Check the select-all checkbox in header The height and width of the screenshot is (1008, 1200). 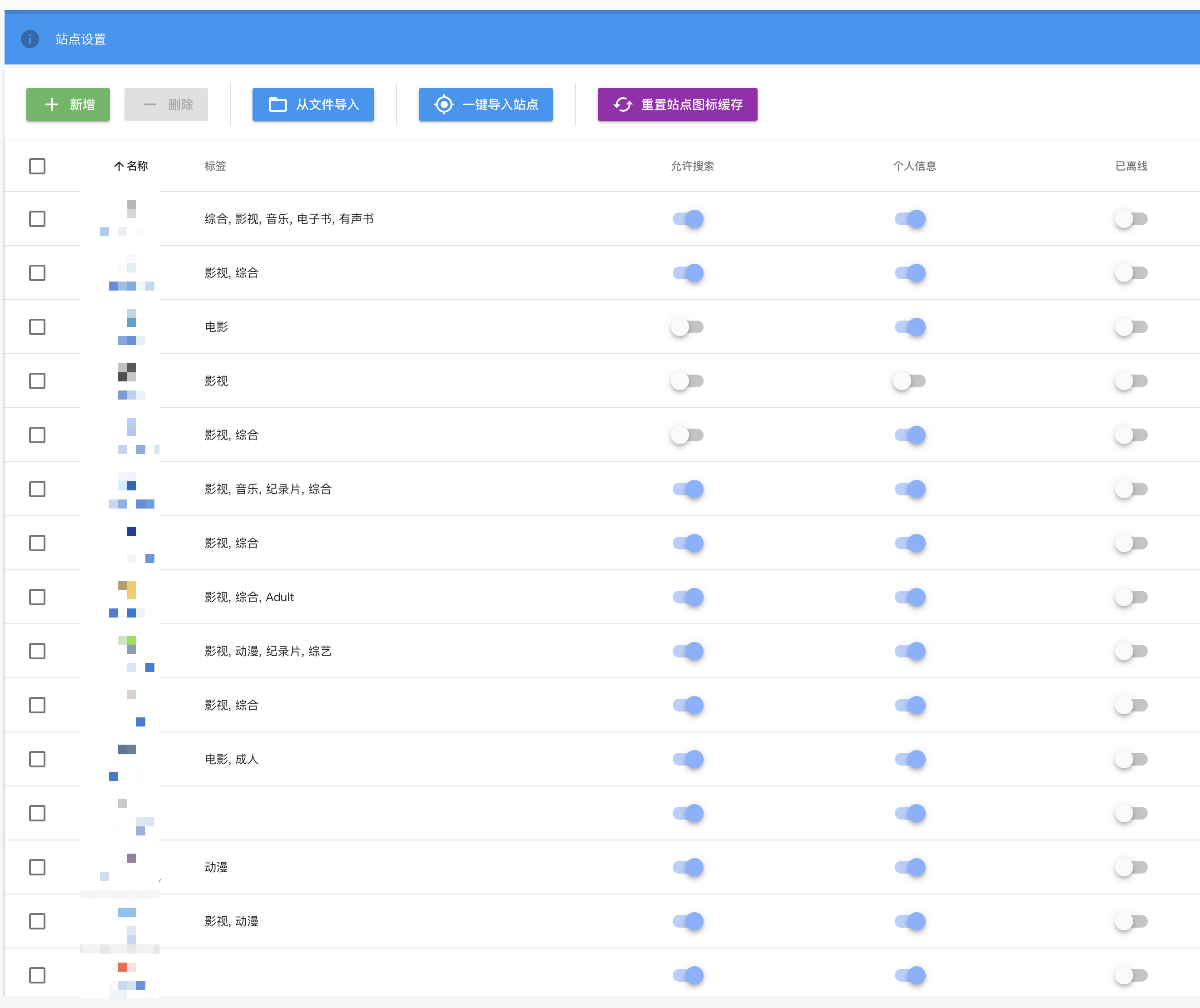coord(37,166)
